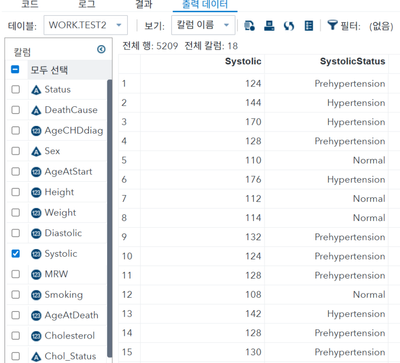Click the Height numeric type icon
The width and height of the screenshot is (400, 363).
pos(36,192)
